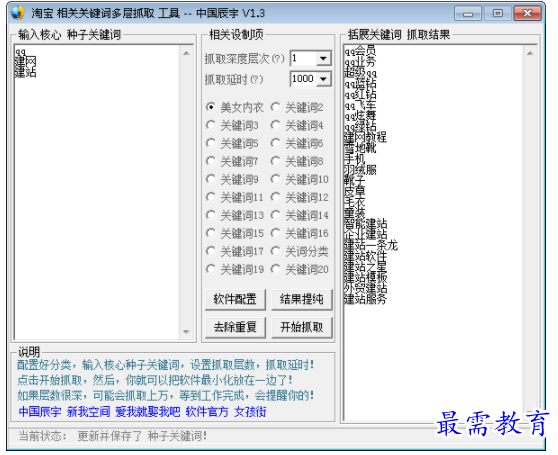Click result entry 雪地靴
Image resolution: width=558 pixels, height=455 pixels.
click(360, 148)
